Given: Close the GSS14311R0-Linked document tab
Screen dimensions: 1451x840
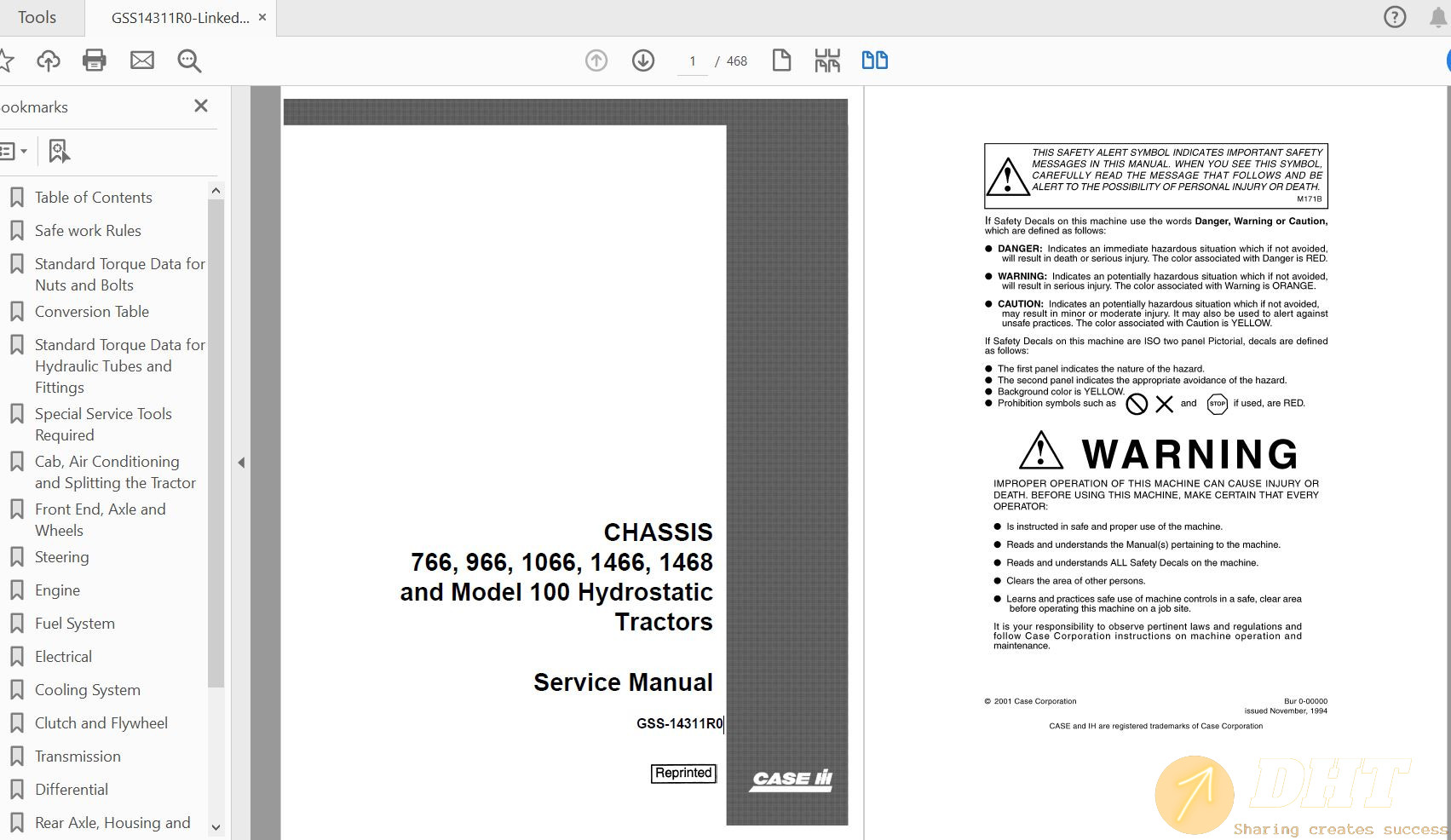Looking at the screenshot, I should [x=262, y=18].
